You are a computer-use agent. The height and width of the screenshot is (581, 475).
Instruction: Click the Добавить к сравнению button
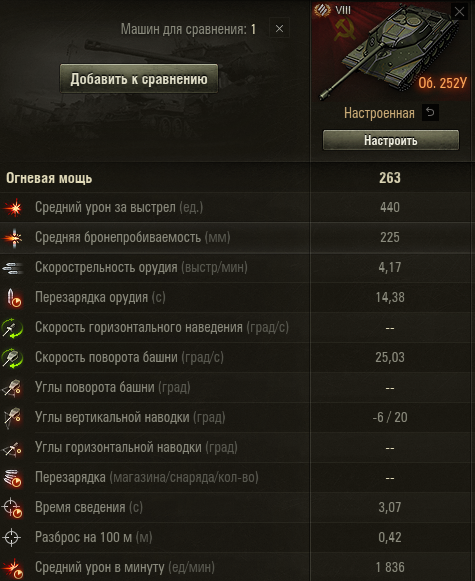coord(139,79)
